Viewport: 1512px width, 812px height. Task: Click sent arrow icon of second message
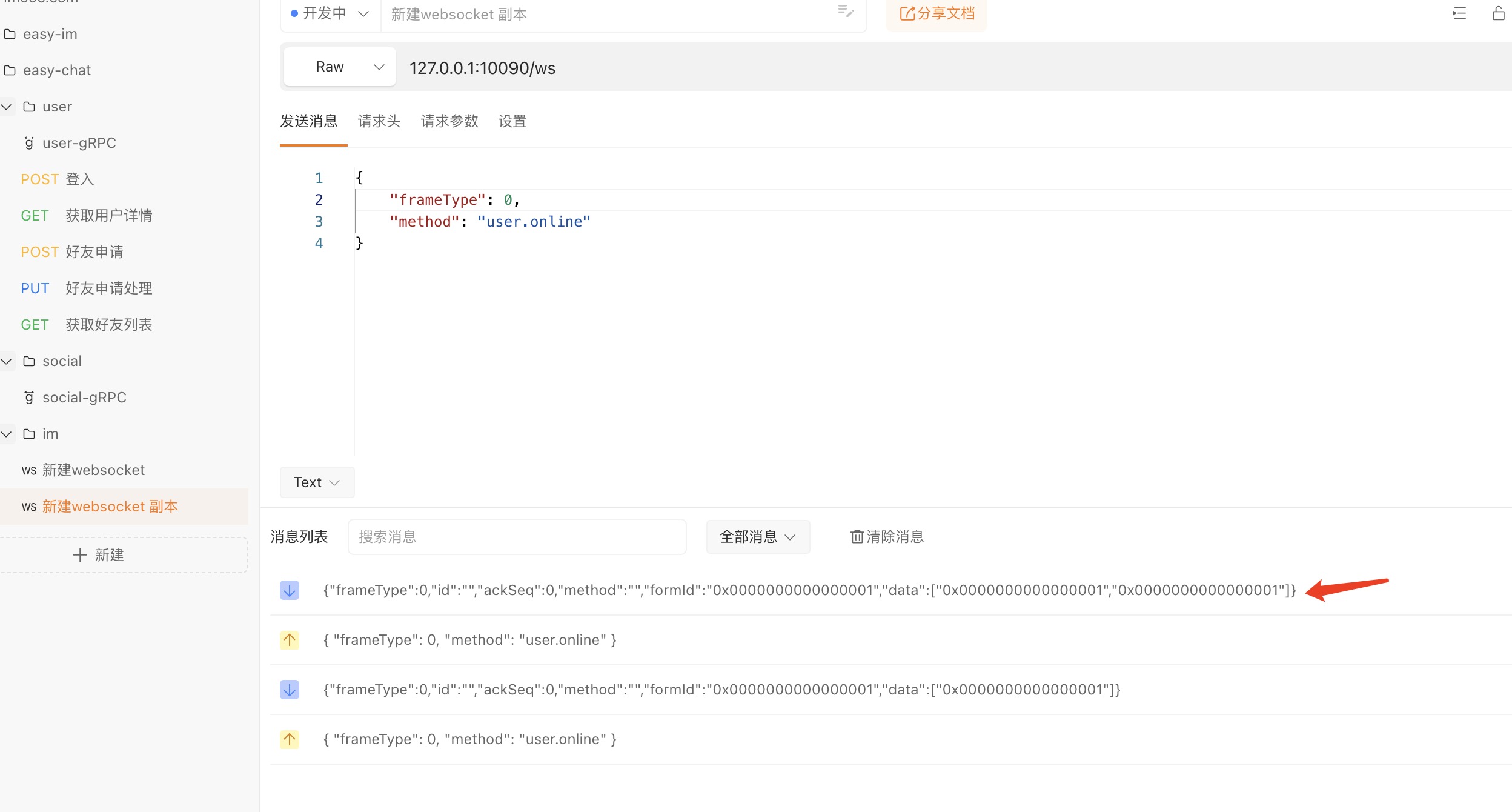(290, 640)
